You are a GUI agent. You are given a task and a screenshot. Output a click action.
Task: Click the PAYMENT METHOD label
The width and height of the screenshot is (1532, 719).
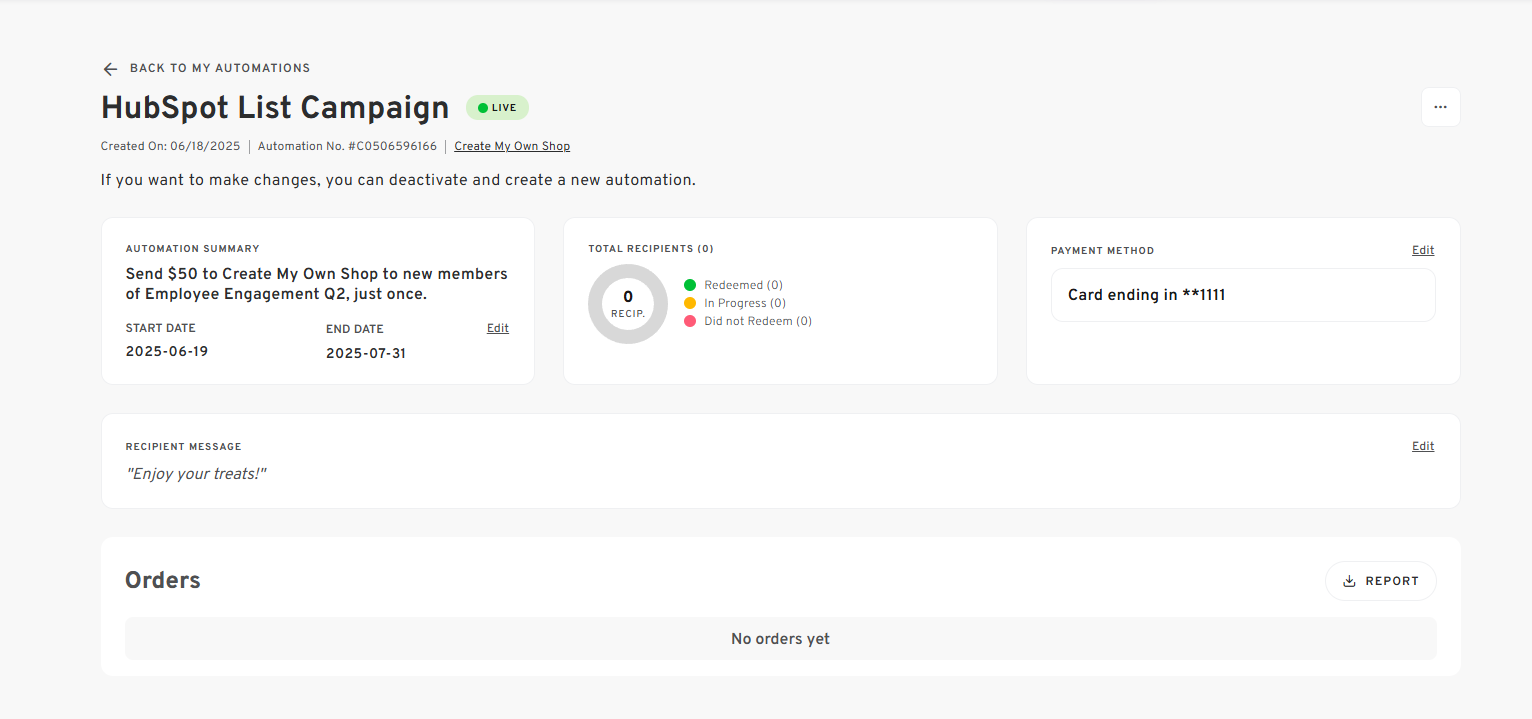coord(1102,251)
